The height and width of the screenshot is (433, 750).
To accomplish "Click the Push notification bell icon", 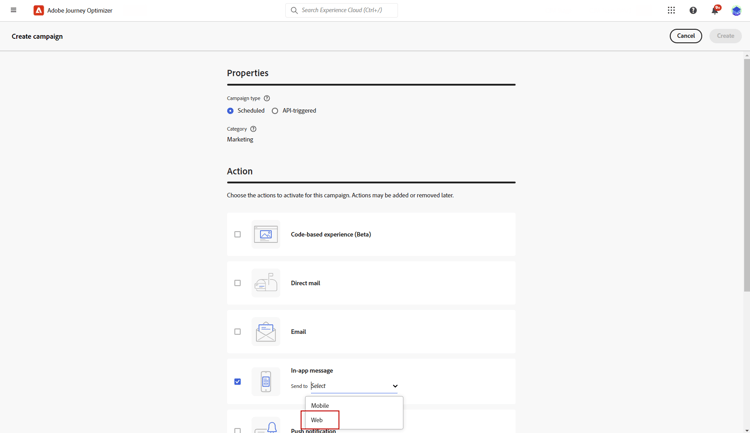I will coord(266,426).
